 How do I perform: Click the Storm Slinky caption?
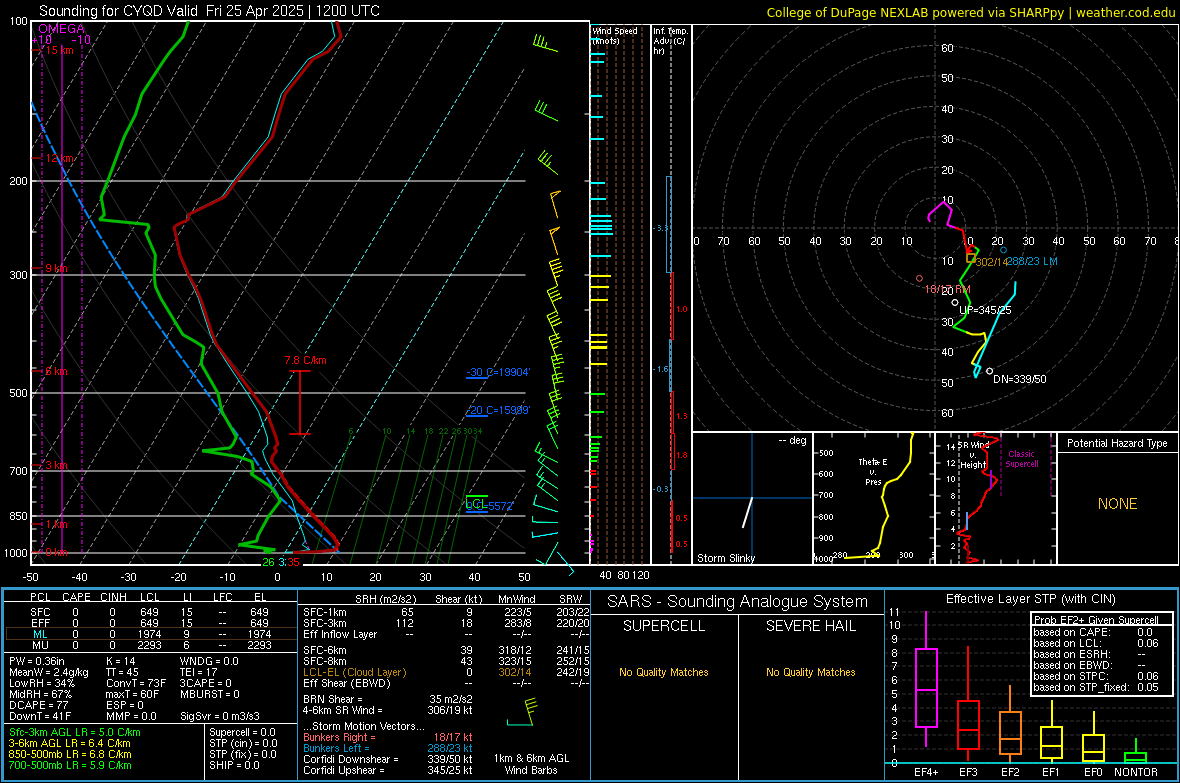pos(725,558)
